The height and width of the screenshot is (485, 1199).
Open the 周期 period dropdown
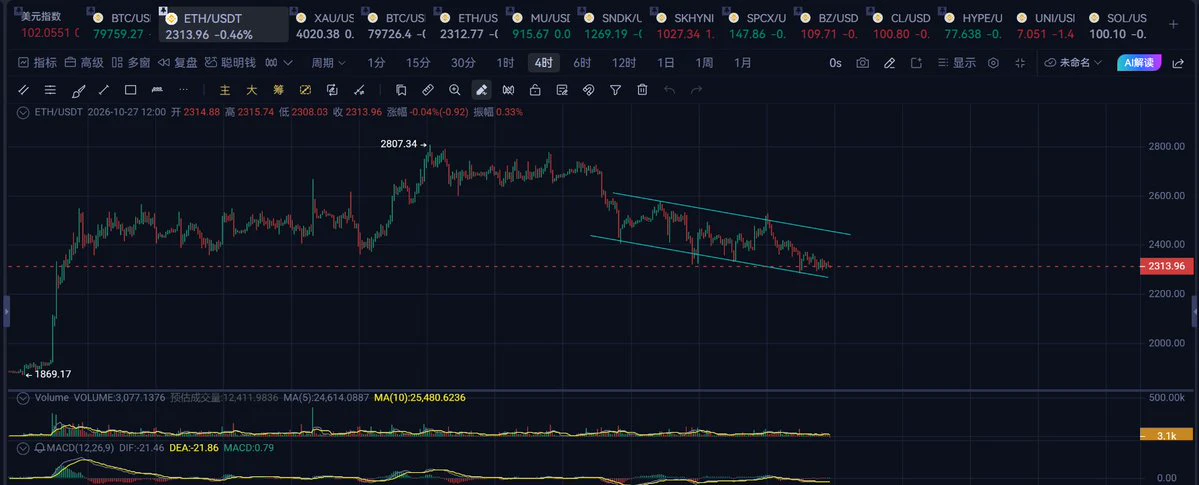point(328,63)
